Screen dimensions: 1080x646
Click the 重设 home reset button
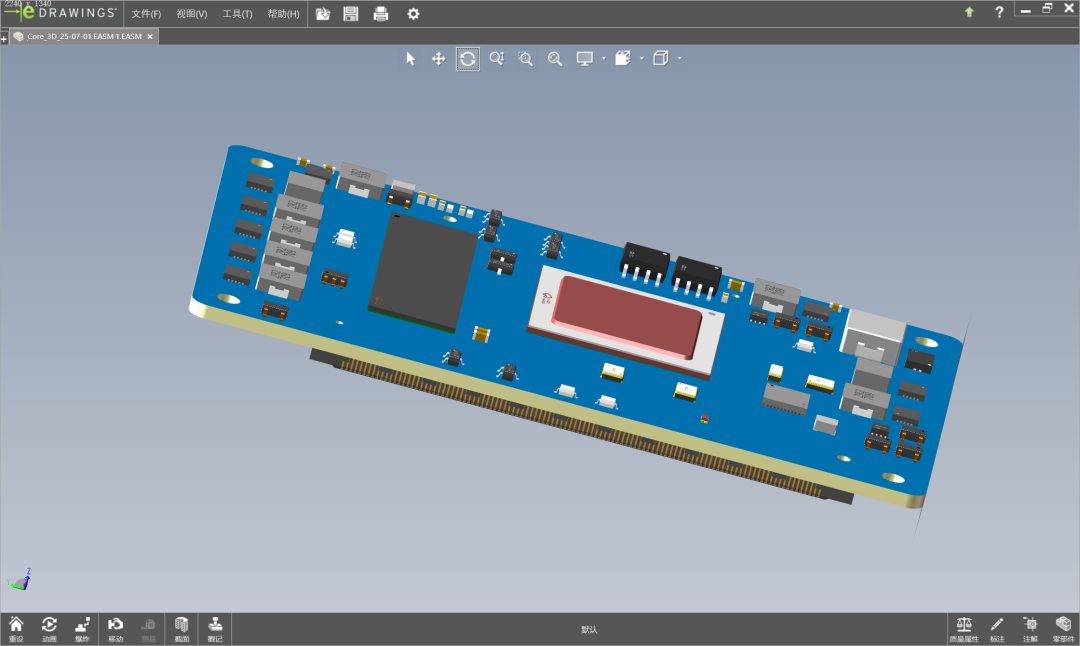click(x=16, y=629)
